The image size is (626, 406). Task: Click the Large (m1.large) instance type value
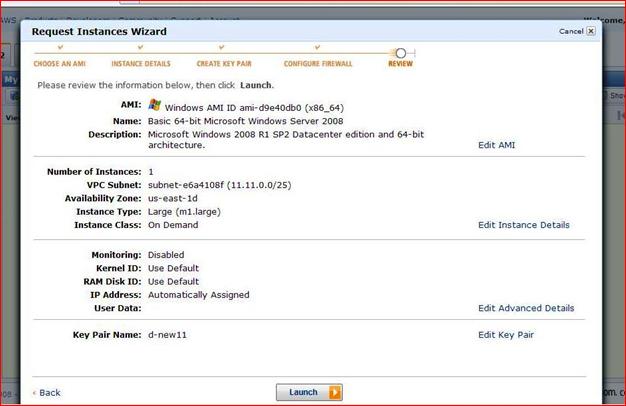pyautogui.click(x=184, y=212)
